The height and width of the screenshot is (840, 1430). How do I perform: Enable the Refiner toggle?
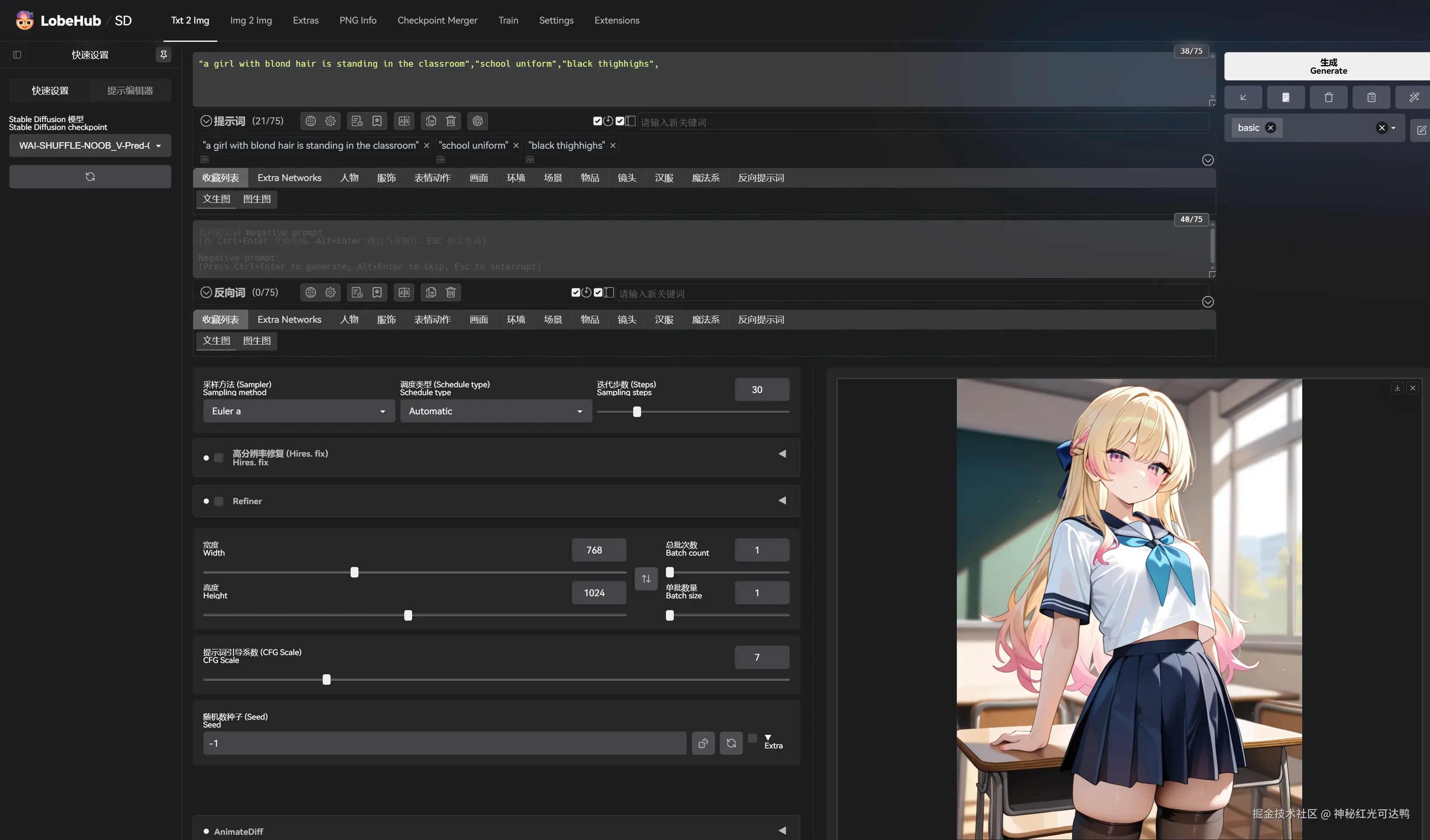tap(218, 501)
